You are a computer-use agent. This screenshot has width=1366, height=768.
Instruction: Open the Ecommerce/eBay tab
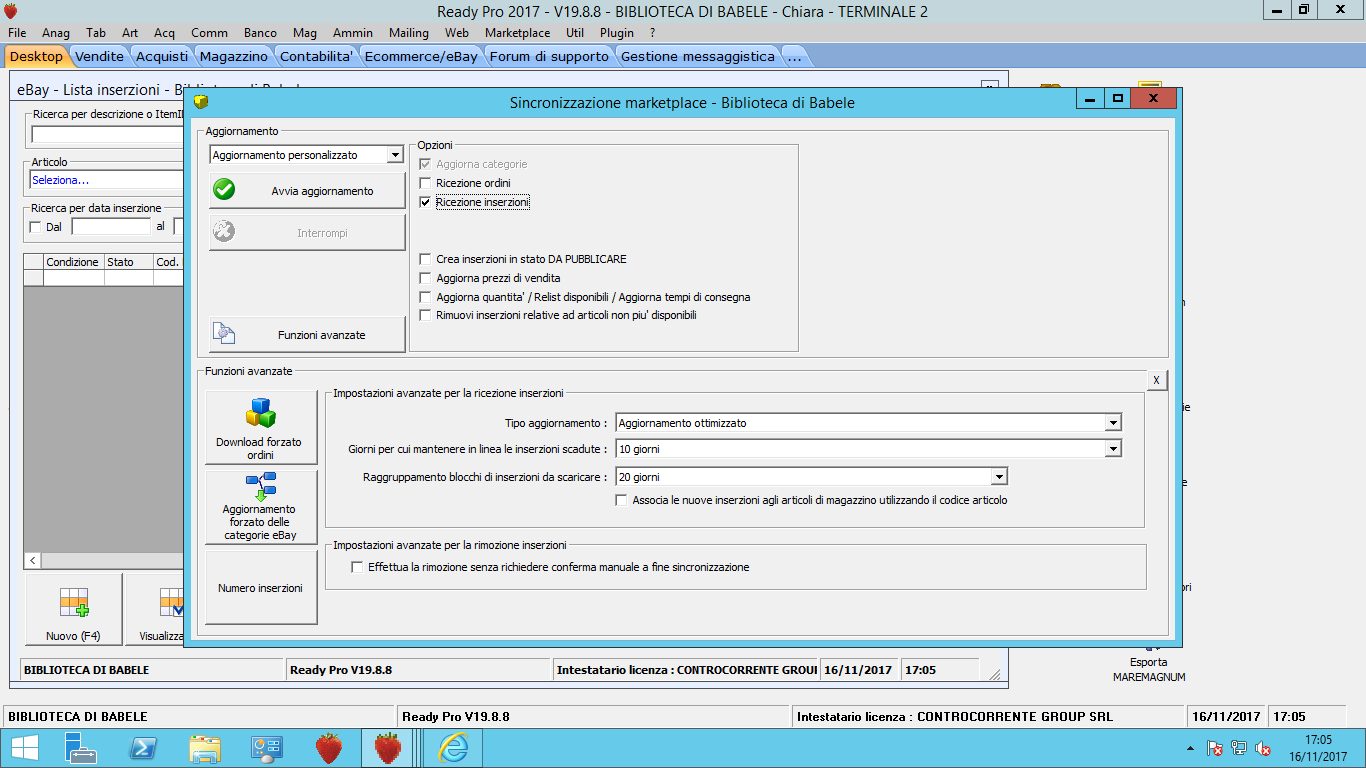pos(421,57)
